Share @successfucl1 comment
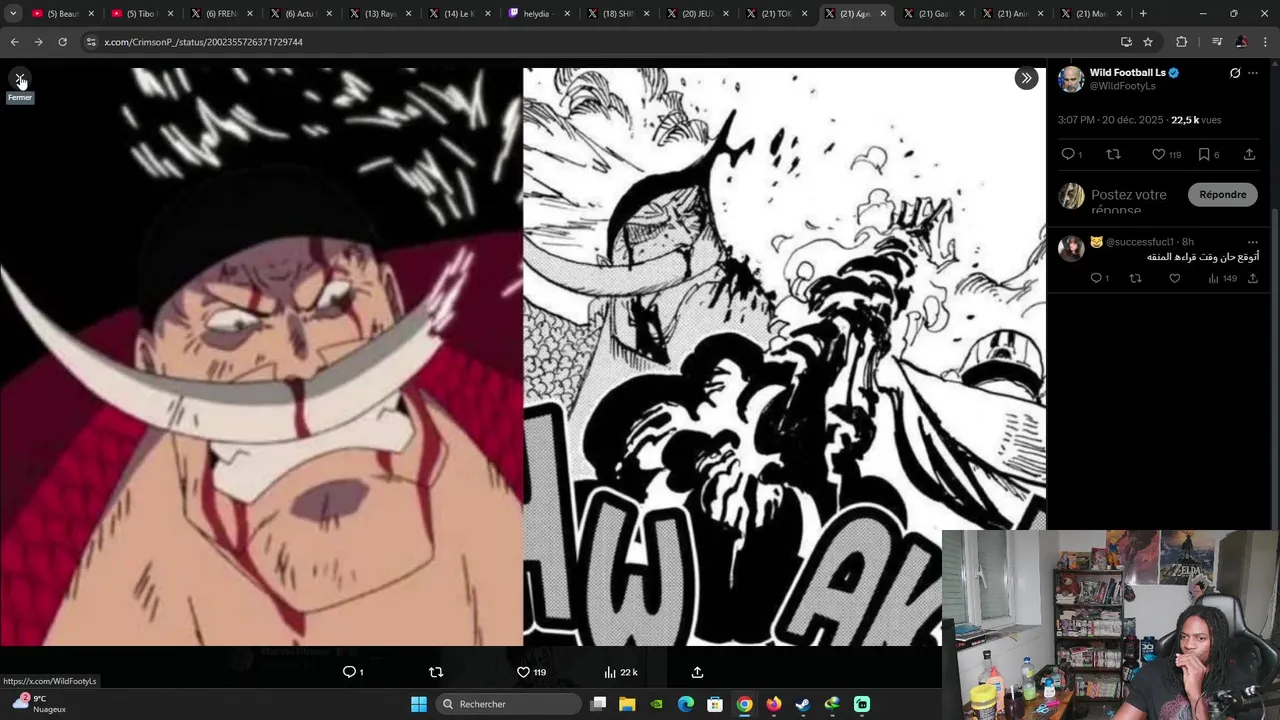 point(1252,278)
